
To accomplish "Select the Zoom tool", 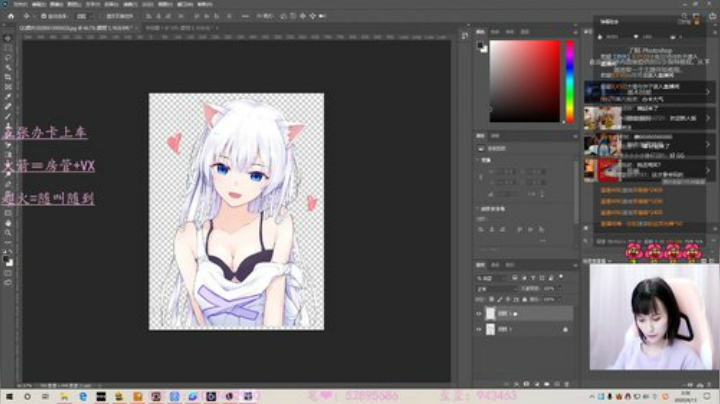I will 8,232.
